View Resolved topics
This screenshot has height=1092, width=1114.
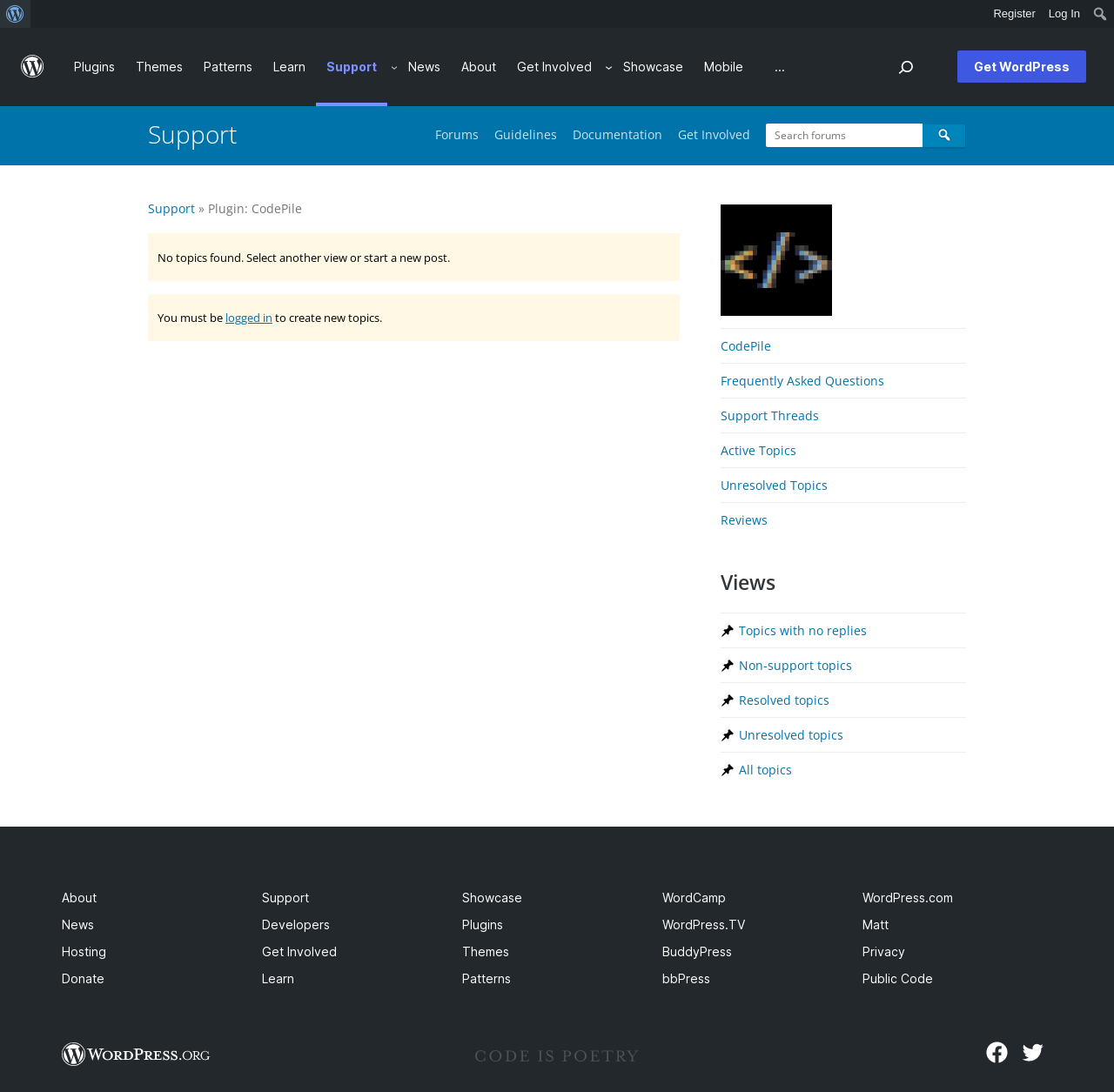[784, 700]
